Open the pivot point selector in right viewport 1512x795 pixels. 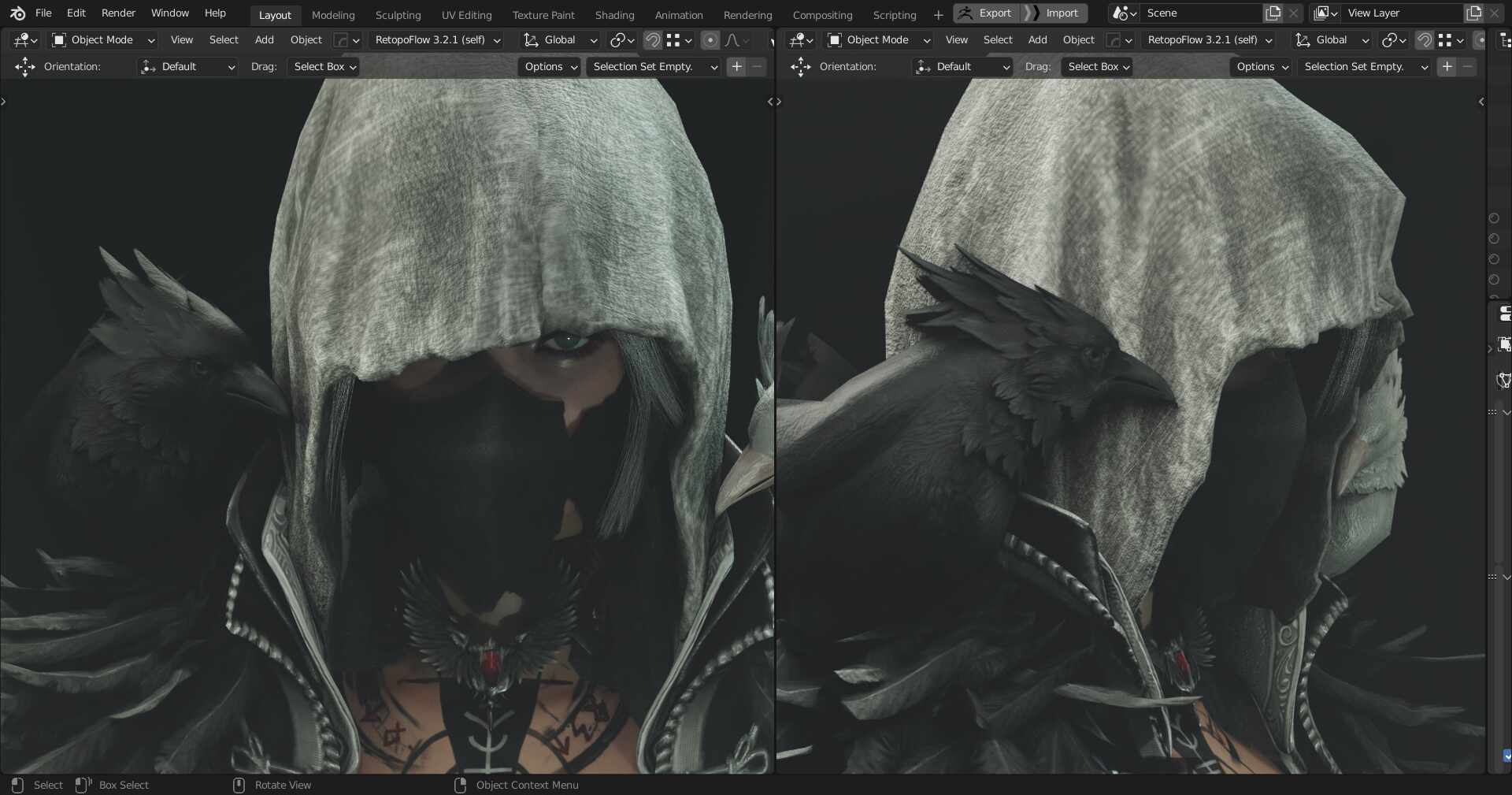(x=1395, y=40)
